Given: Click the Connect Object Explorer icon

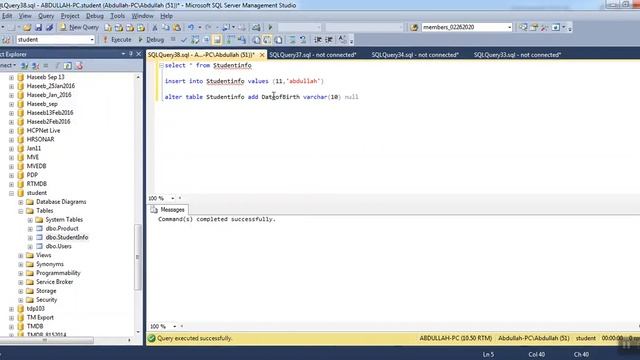Looking at the screenshot, I should coord(24,66).
